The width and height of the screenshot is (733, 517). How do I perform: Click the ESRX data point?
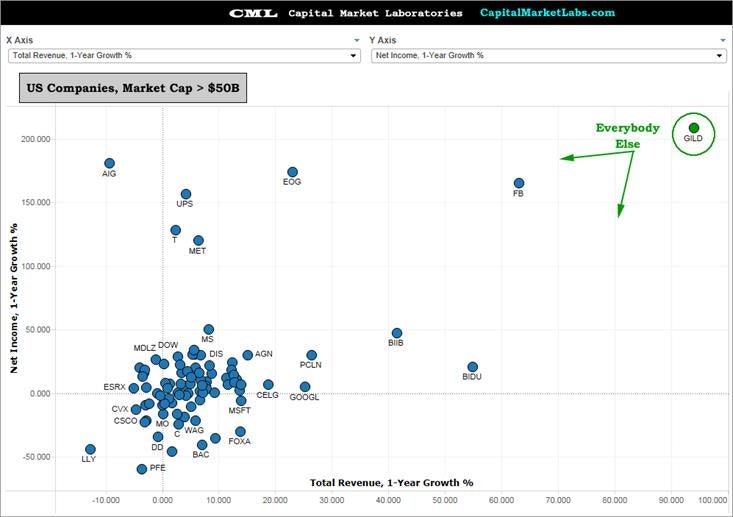(x=134, y=388)
